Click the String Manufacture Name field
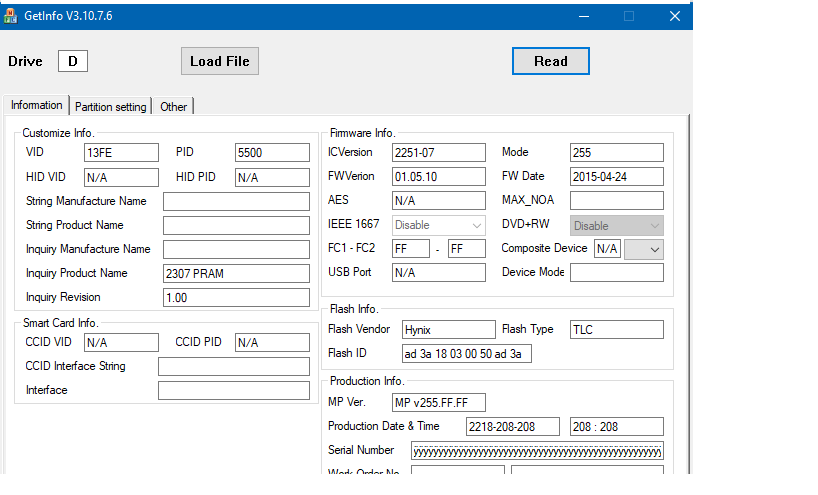This screenshot has height=495, width=818. (x=236, y=201)
